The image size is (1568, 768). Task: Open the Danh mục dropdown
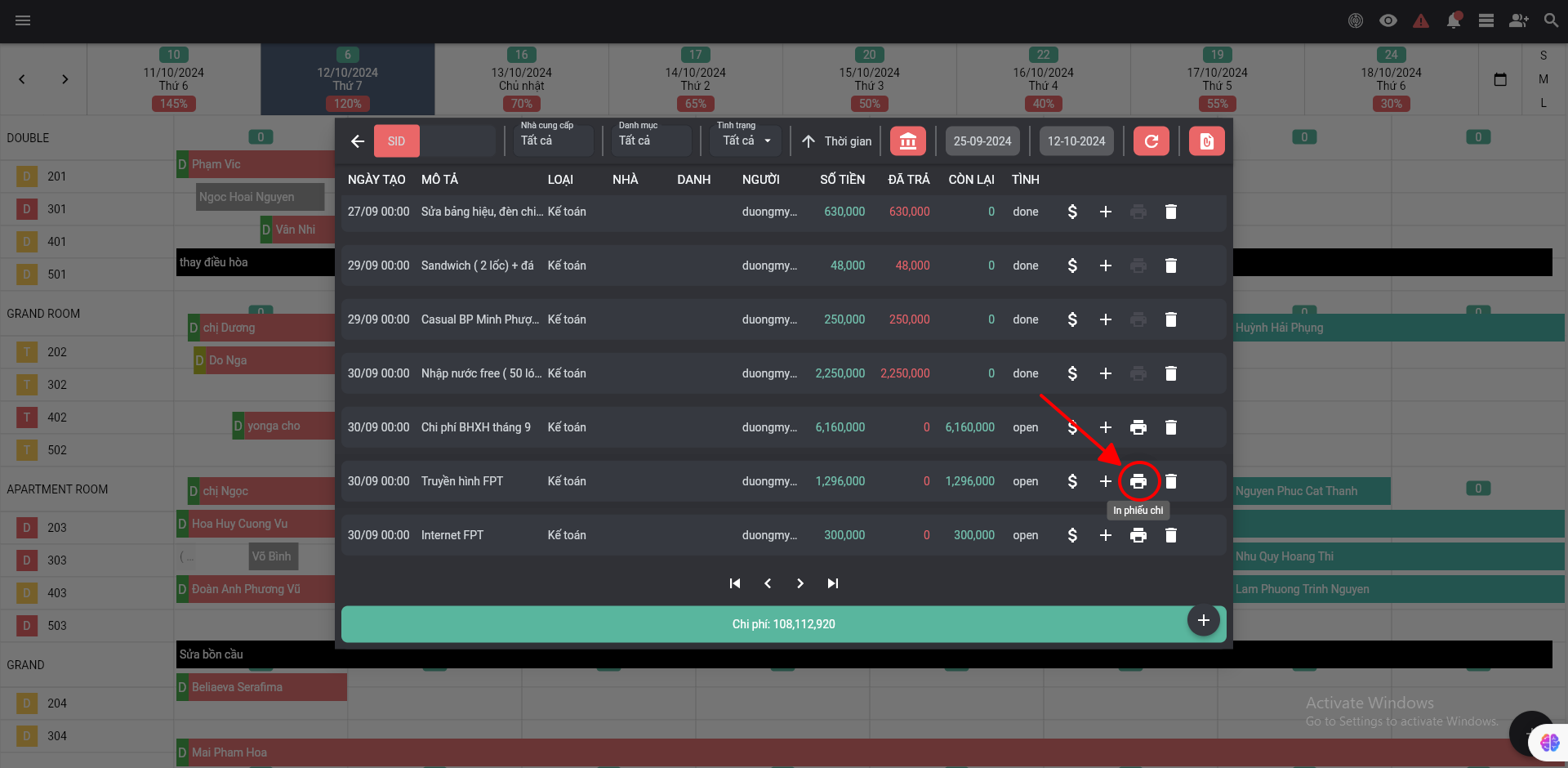pyautogui.click(x=653, y=140)
